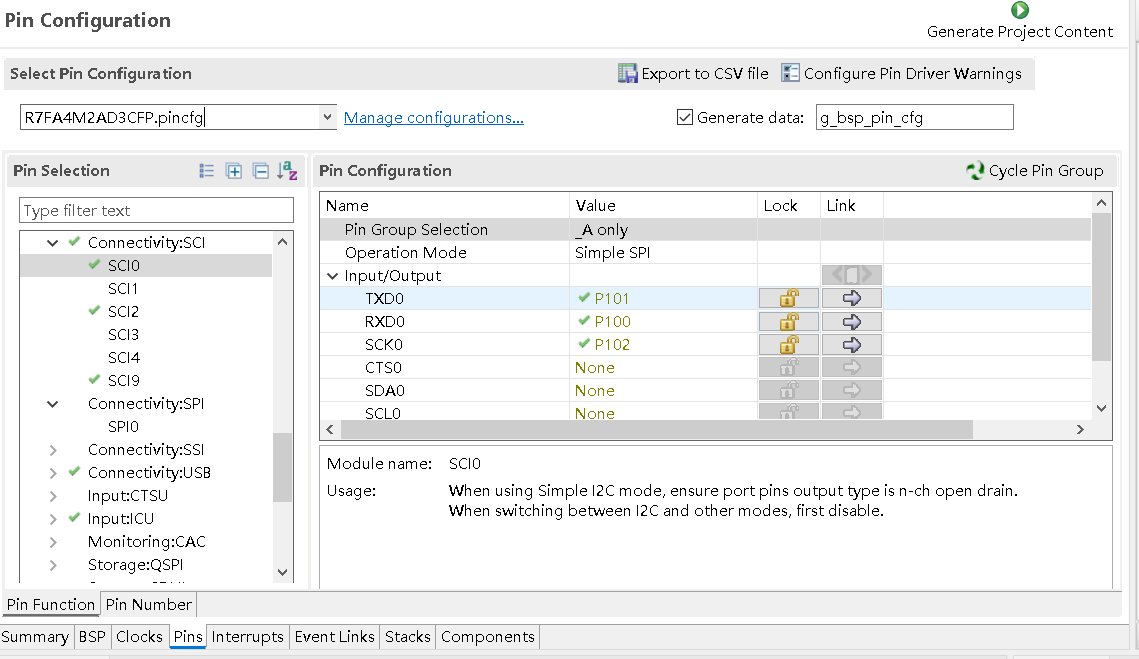Screen dimensions: 1139x659
Task: Click the link arrow for SCK0
Action: tap(852, 344)
